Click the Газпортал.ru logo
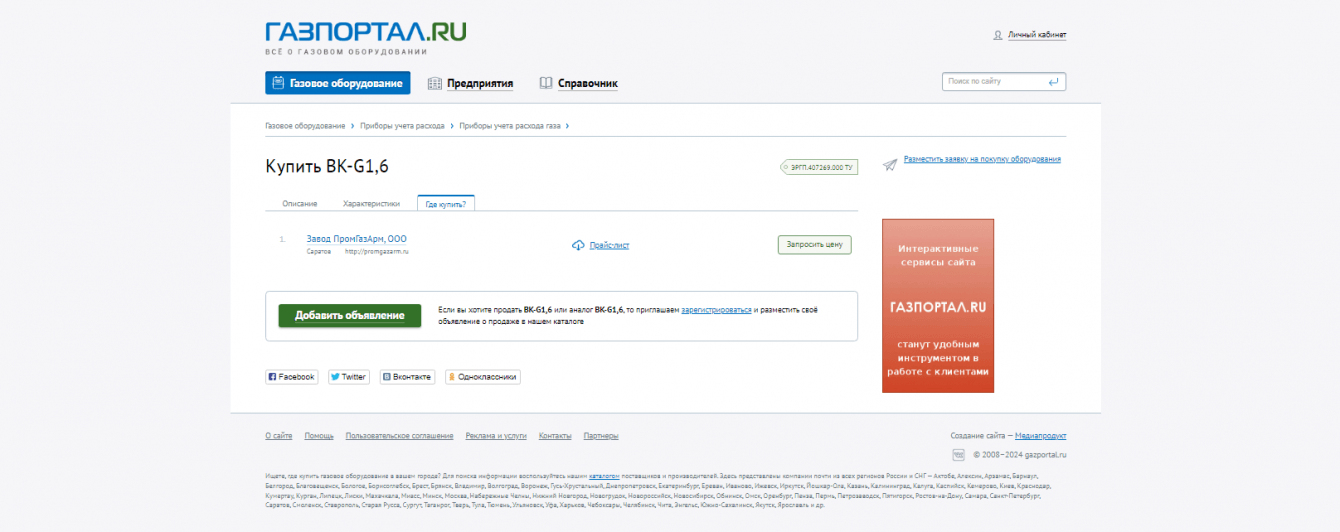Viewport: 1340px width, 532px height. click(365, 31)
